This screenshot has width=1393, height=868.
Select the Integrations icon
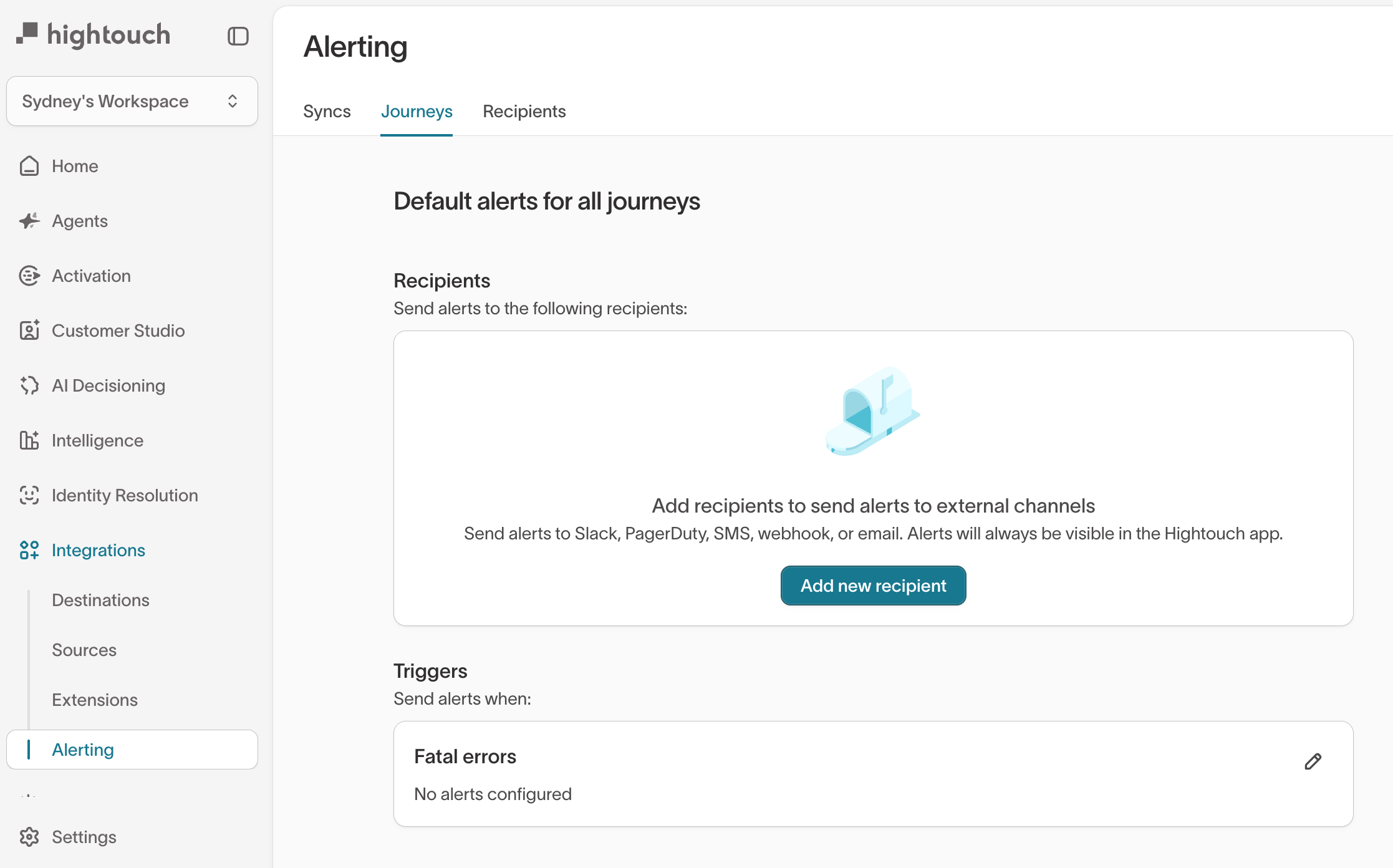(x=29, y=550)
